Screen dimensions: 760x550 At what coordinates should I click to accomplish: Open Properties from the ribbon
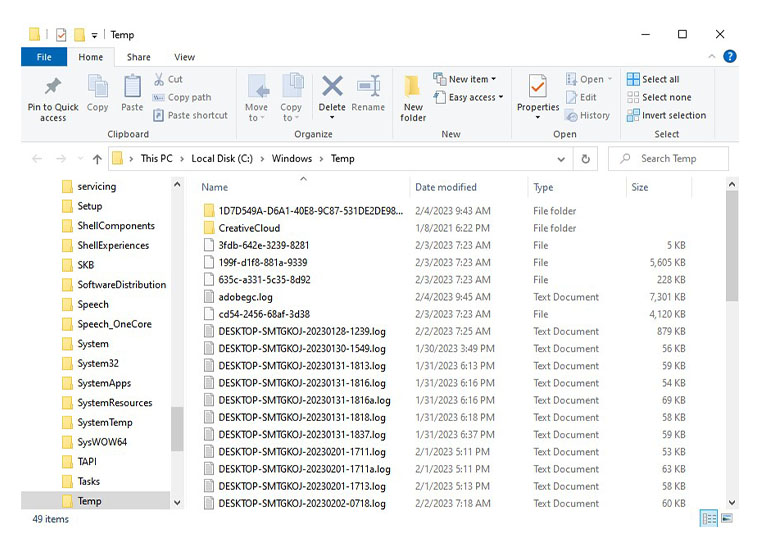click(x=538, y=88)
